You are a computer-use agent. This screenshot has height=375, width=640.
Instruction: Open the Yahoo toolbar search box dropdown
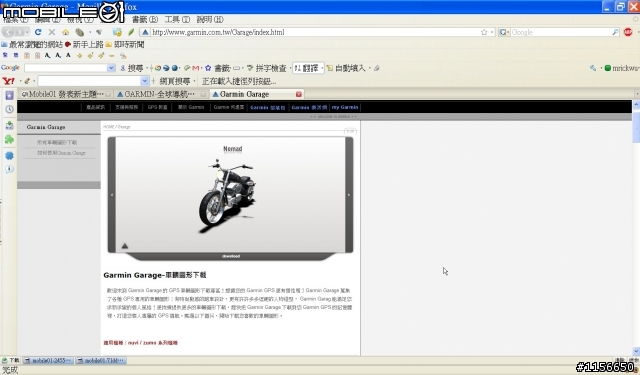click(x=144, y=81)
